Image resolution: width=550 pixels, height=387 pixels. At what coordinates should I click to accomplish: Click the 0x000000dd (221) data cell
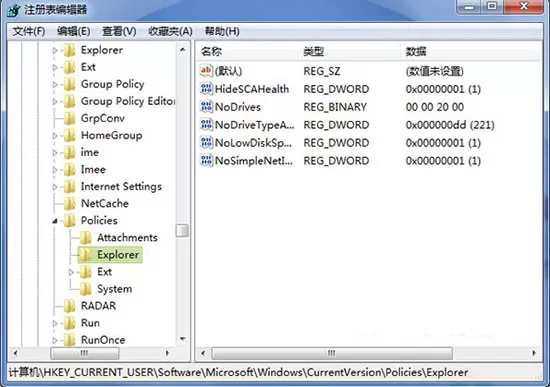point(450,125)
